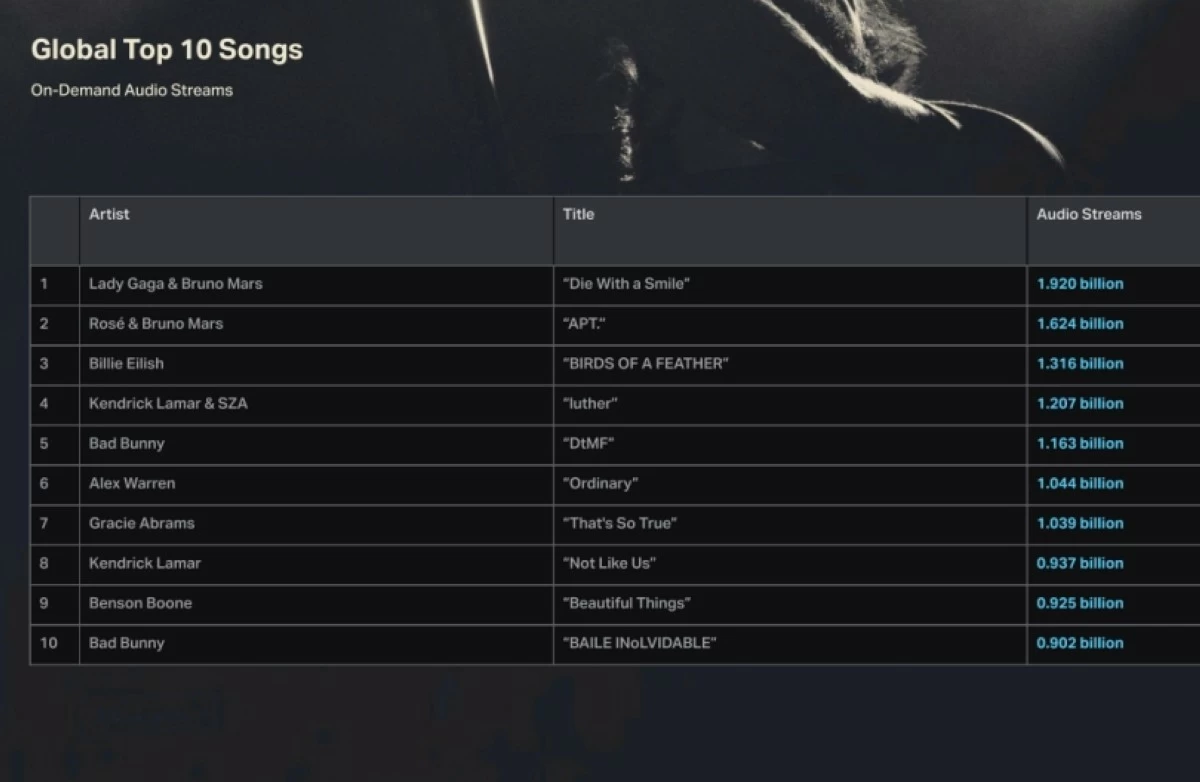Select the Title column header
The height and width of the screenshot is (782, 1200).
pos(578,214)
